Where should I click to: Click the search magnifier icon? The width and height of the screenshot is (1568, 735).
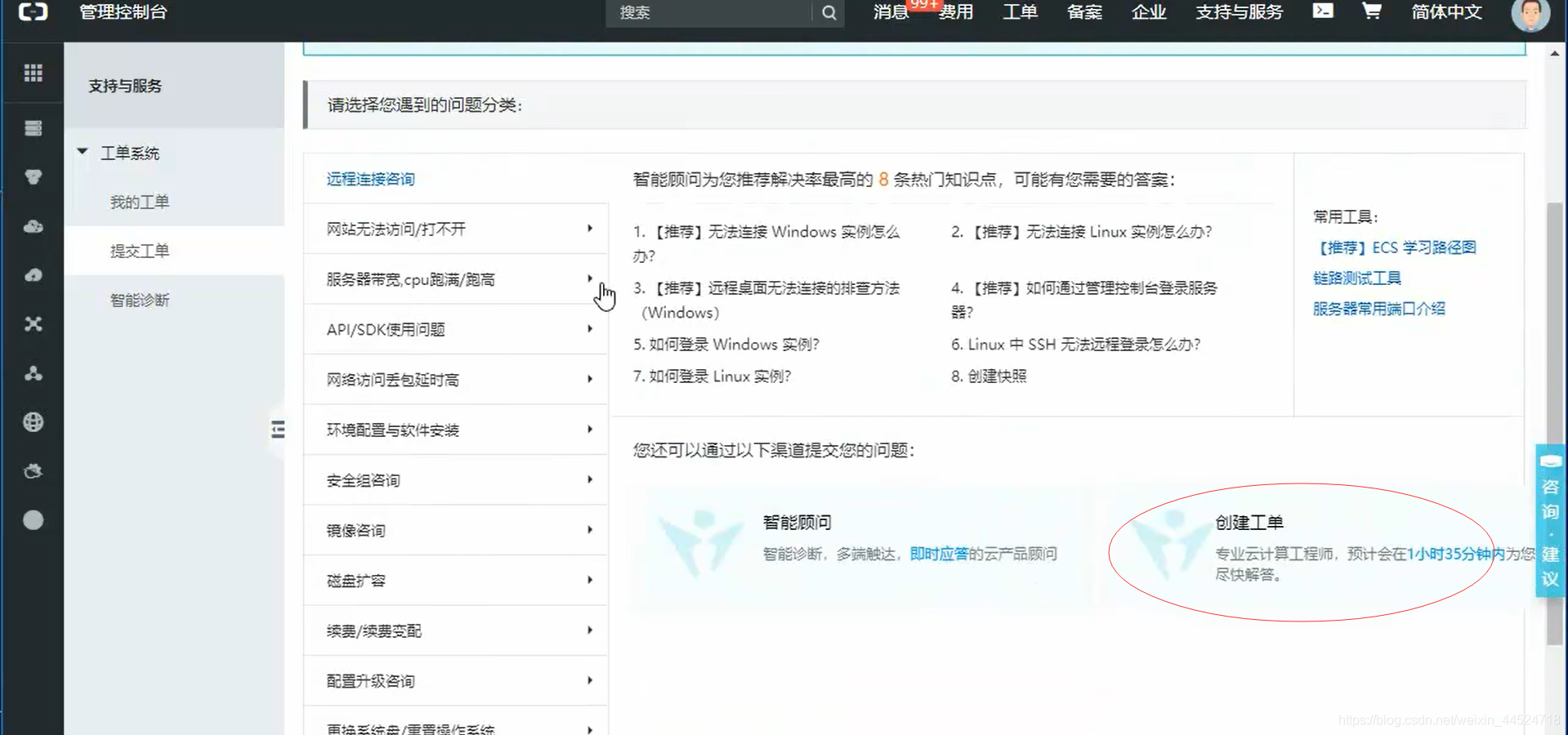coord(829,12)
